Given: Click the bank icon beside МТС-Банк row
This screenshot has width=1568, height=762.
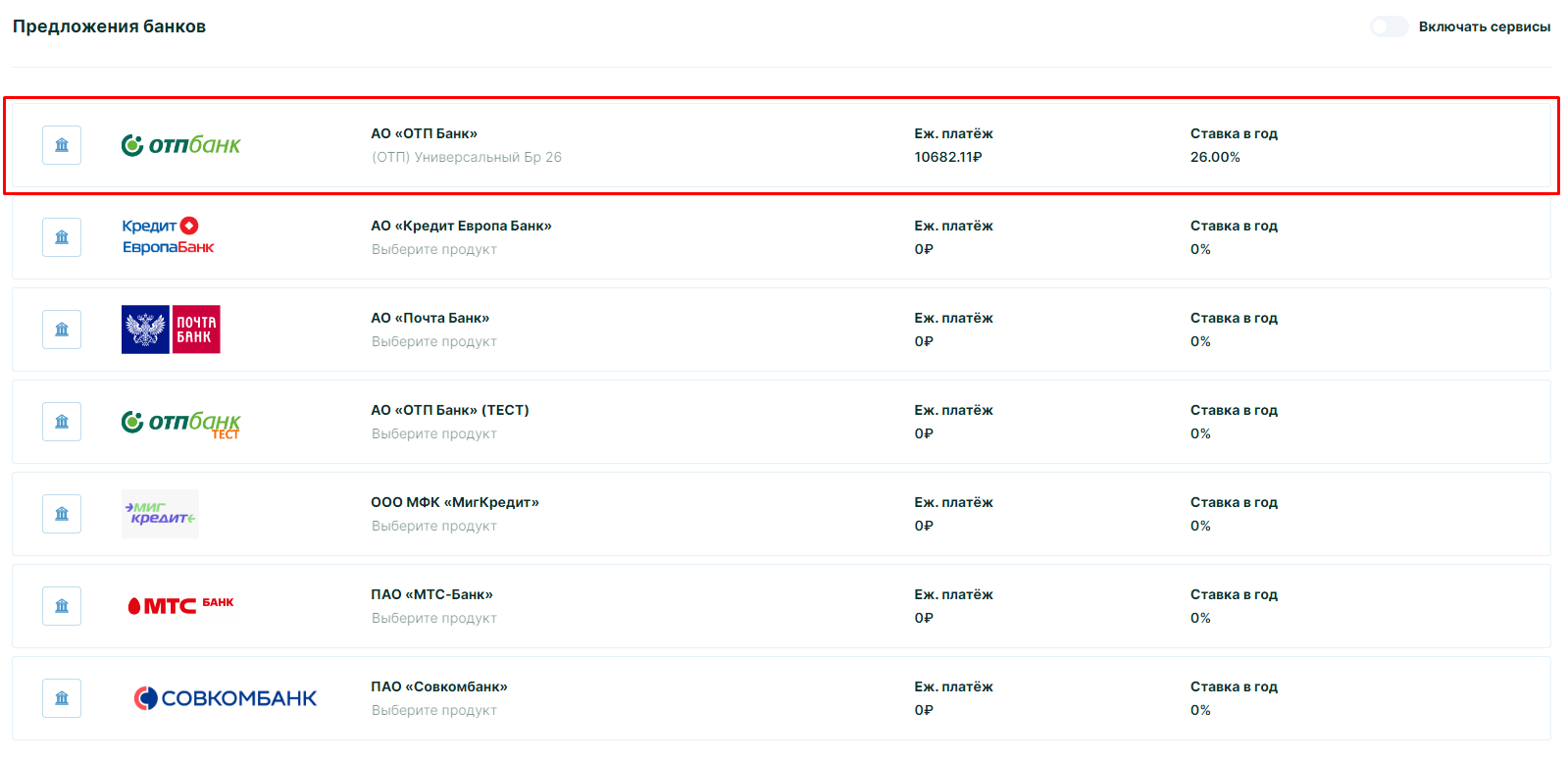Looking at the screenshot, I should 62,606.
